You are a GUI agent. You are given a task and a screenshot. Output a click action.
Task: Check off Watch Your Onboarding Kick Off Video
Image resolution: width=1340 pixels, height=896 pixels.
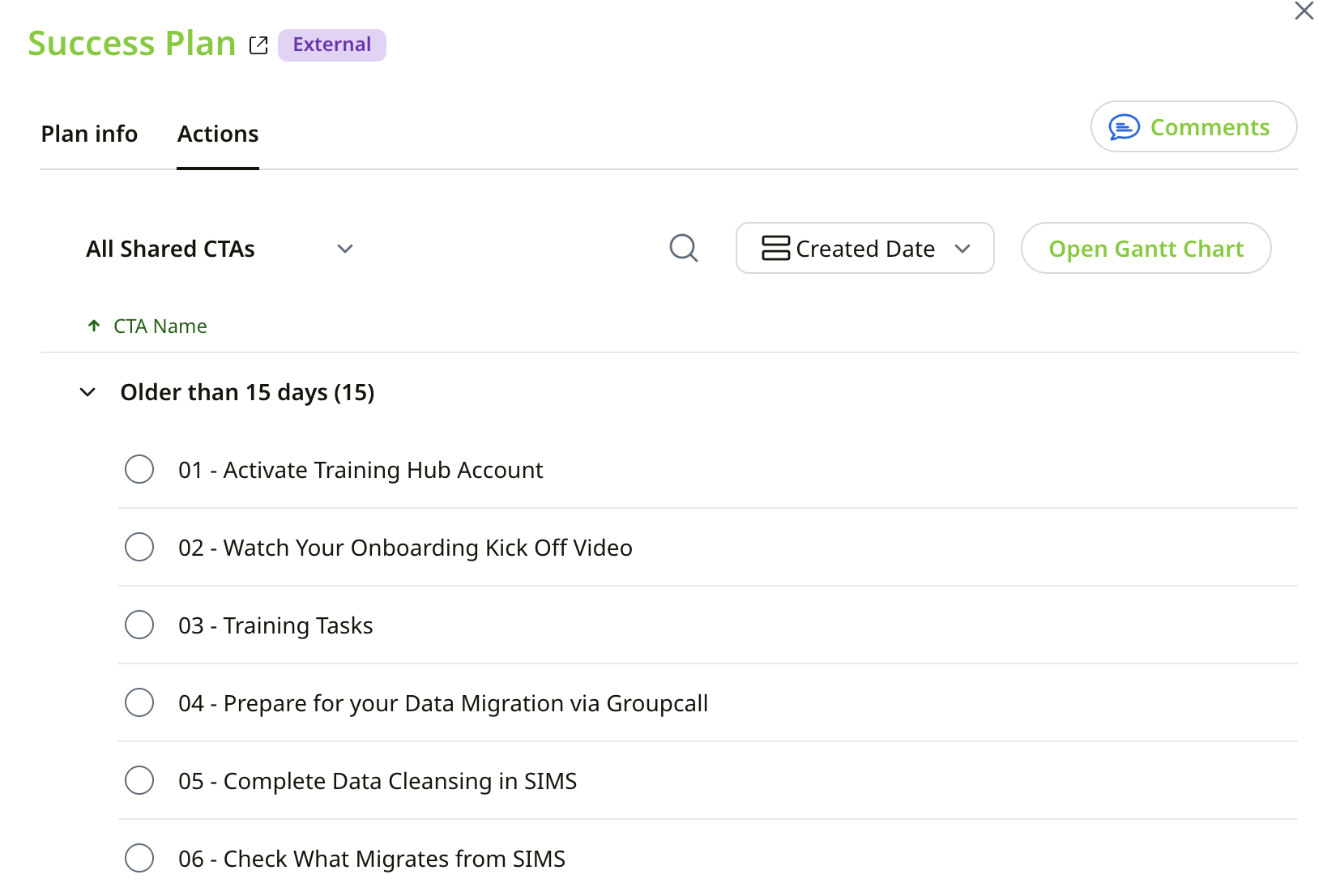click(x=139, y=547)
